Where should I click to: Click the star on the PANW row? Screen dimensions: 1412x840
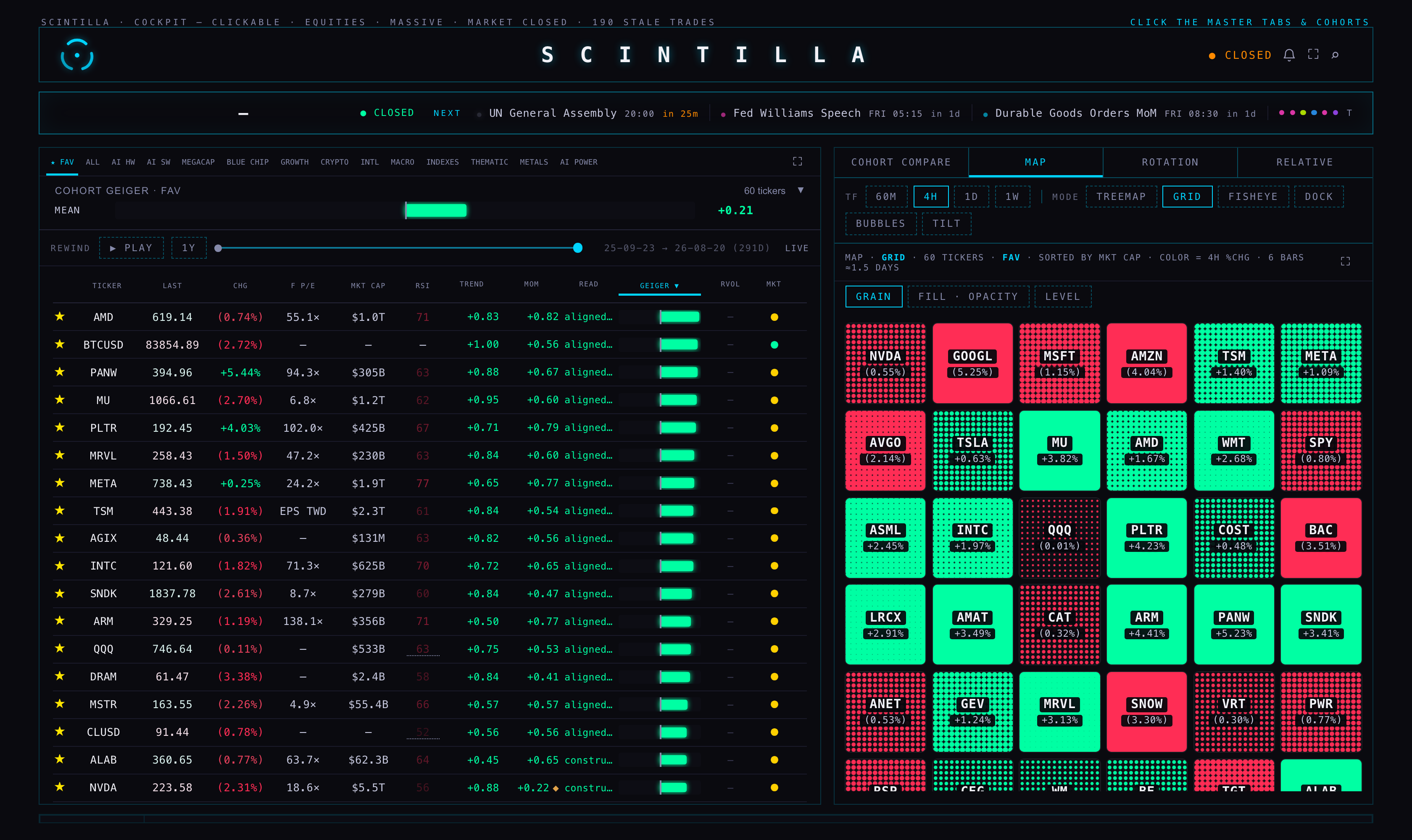pyautogui.click(x=60, y=372)
